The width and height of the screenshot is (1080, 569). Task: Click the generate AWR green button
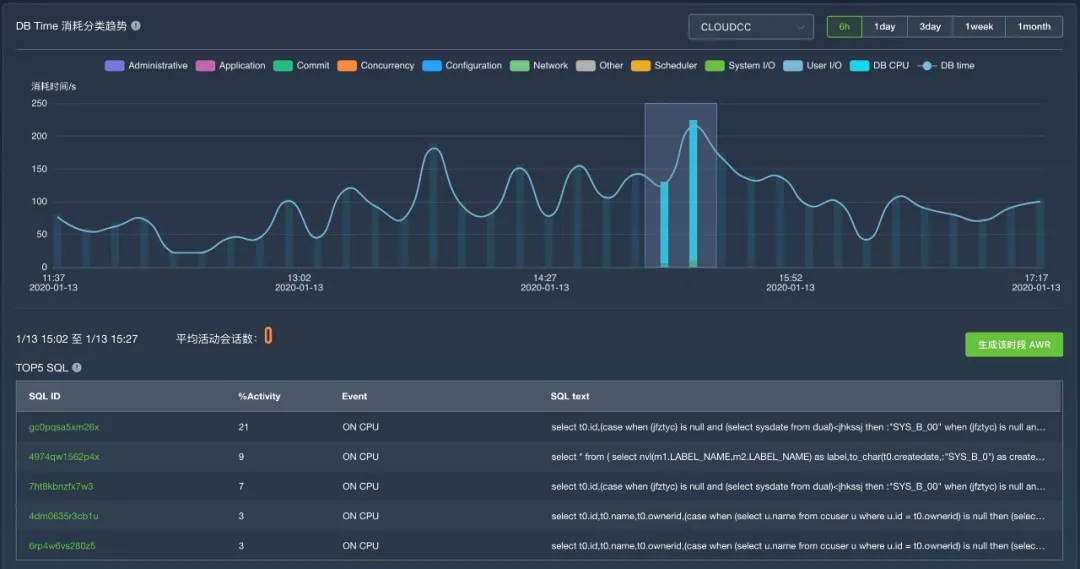[x=1013, y=345]
